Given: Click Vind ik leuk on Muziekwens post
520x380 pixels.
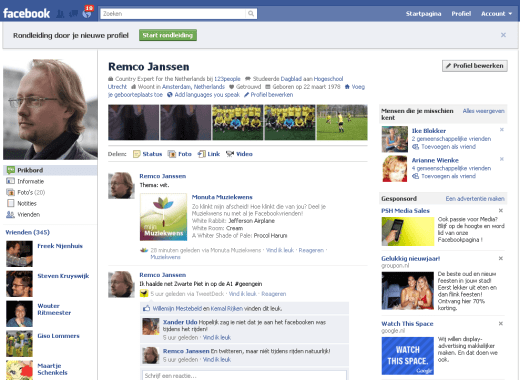Looking at the screenshot, I should 280,250.
